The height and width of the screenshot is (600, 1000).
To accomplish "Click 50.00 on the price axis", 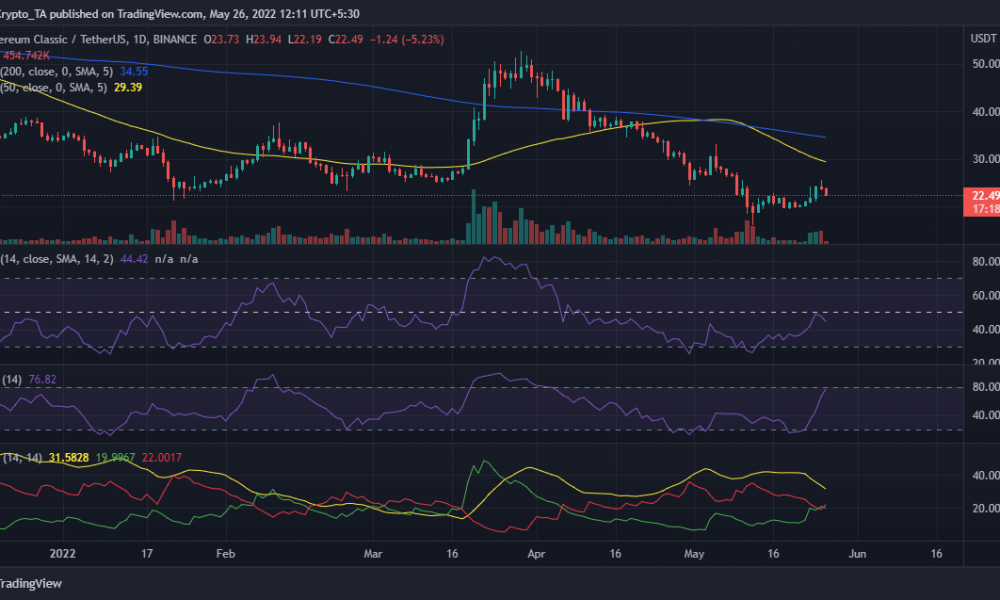I will [x=985, y=64].
